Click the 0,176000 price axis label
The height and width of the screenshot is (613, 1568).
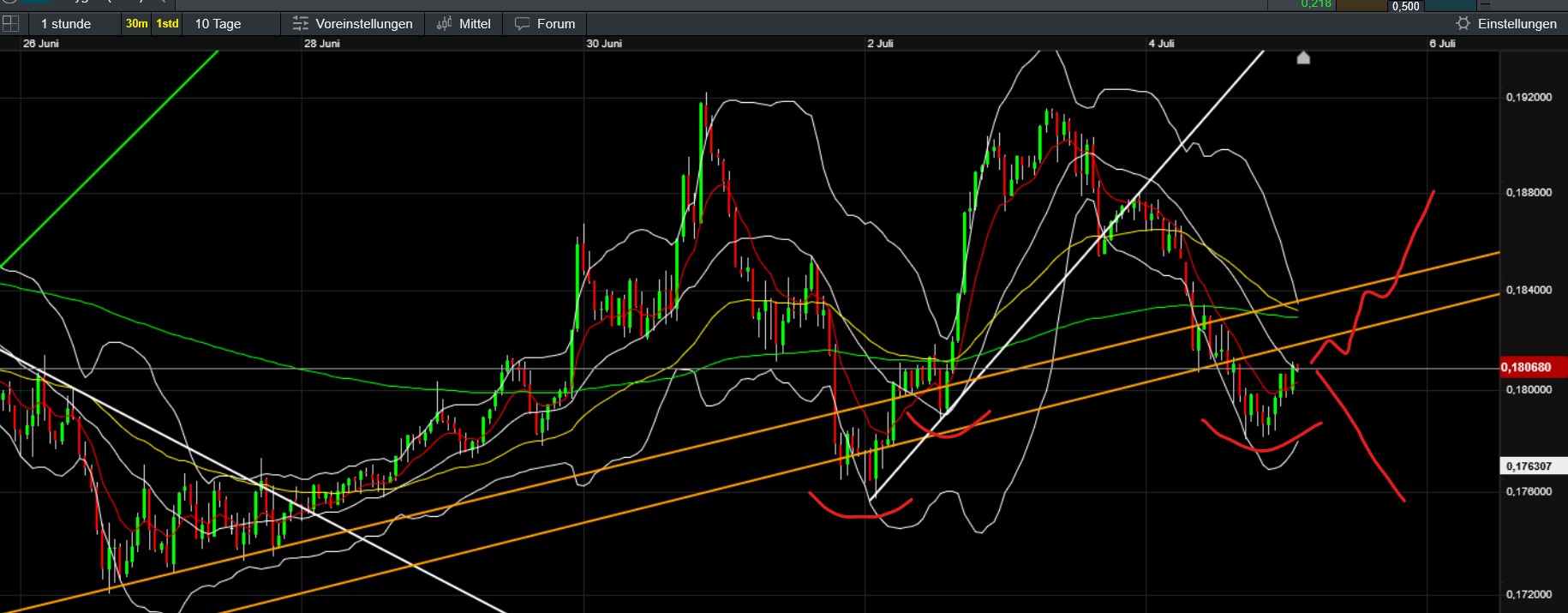[x=1529, y=492]
